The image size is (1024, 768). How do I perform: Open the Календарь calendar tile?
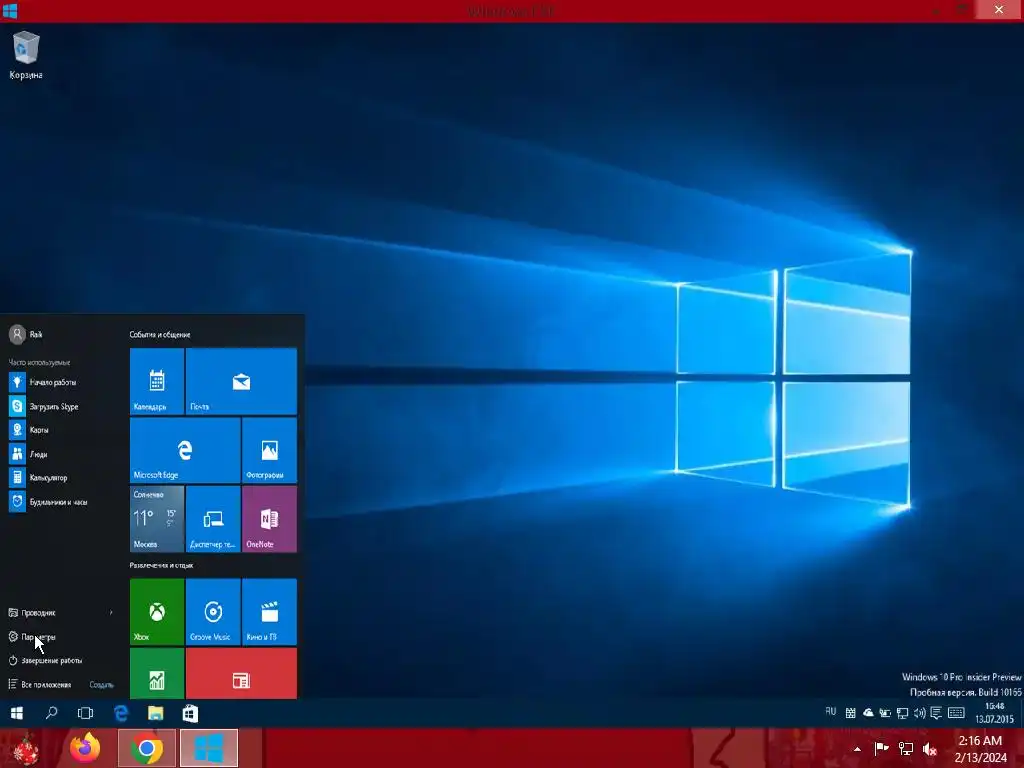pyautogui.click(x=157, y=381)
